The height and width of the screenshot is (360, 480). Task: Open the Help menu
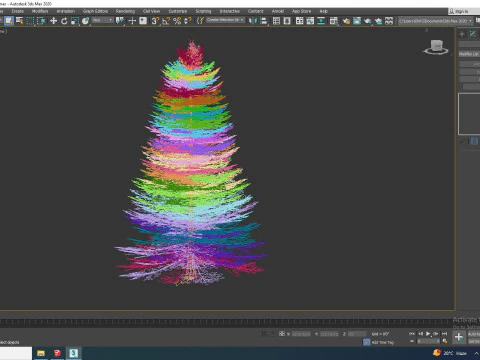pos(323,11)
